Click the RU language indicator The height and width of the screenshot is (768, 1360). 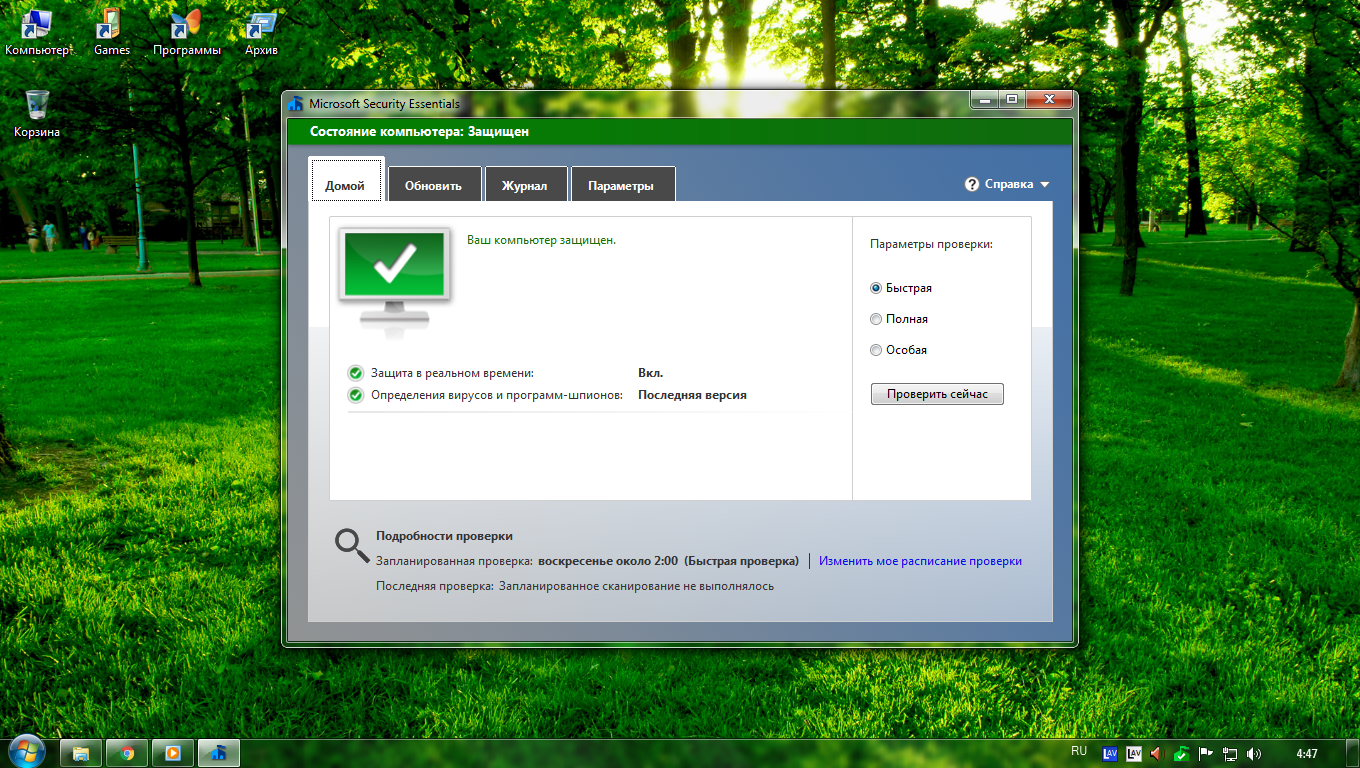coord(1079,751)
